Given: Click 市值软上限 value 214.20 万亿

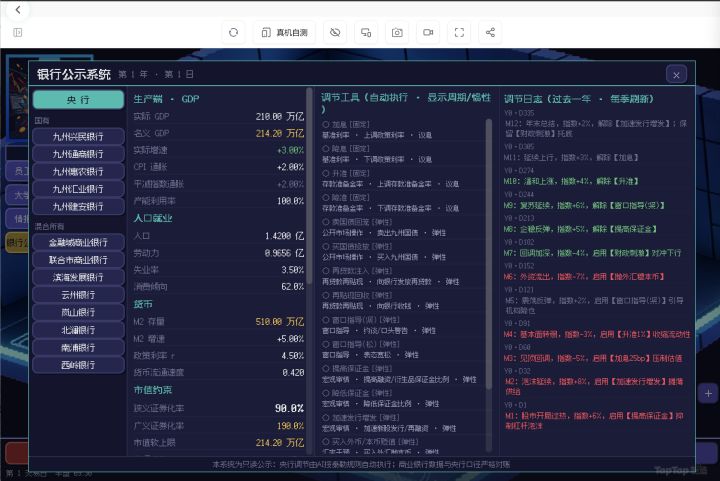Looking at the screenshot, I should (x=280, y=443).
